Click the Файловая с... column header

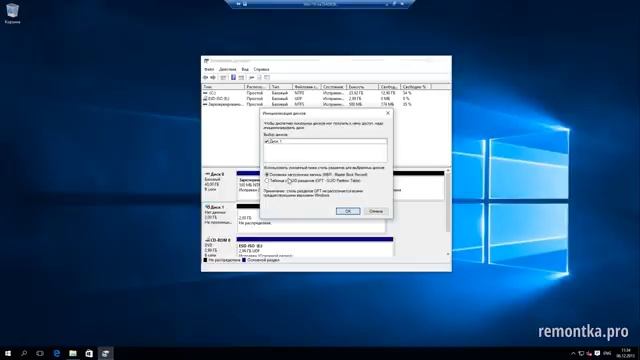(306, 87)
